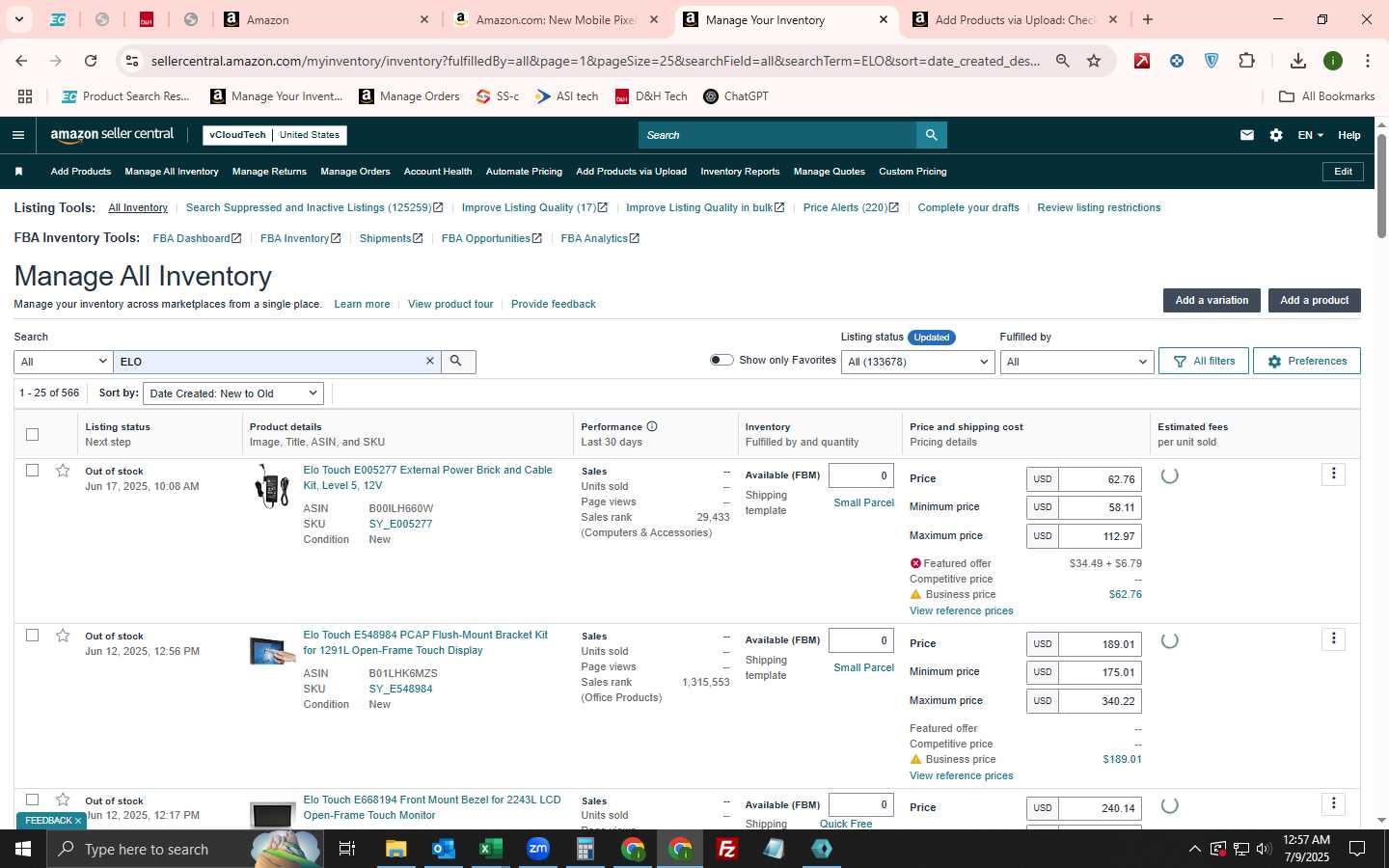
Task: Open actions menu for E548984 listing
Action: pyautogui.click(x=1333, y=638)
